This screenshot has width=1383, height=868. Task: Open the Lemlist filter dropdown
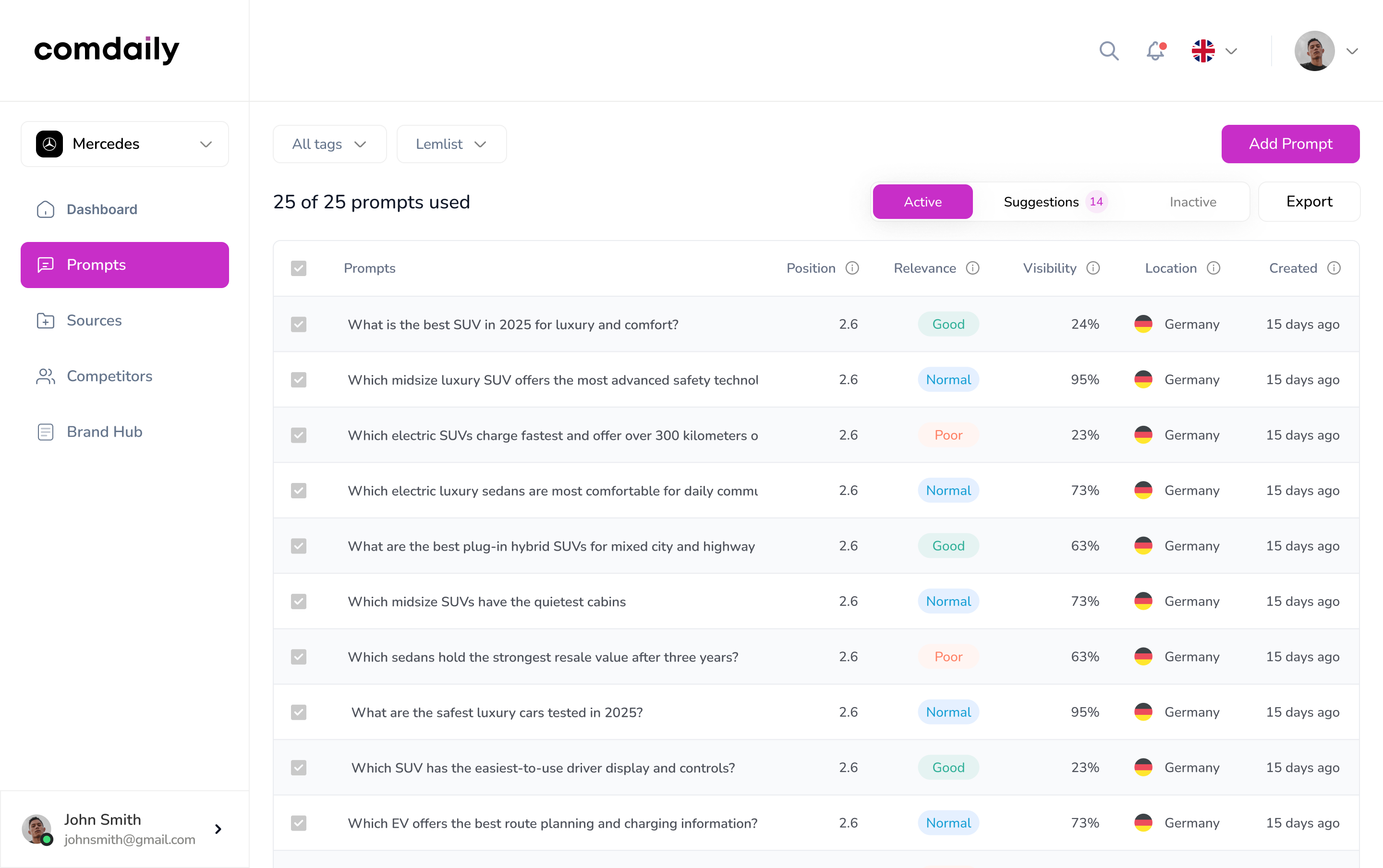(x=451, y=144)
